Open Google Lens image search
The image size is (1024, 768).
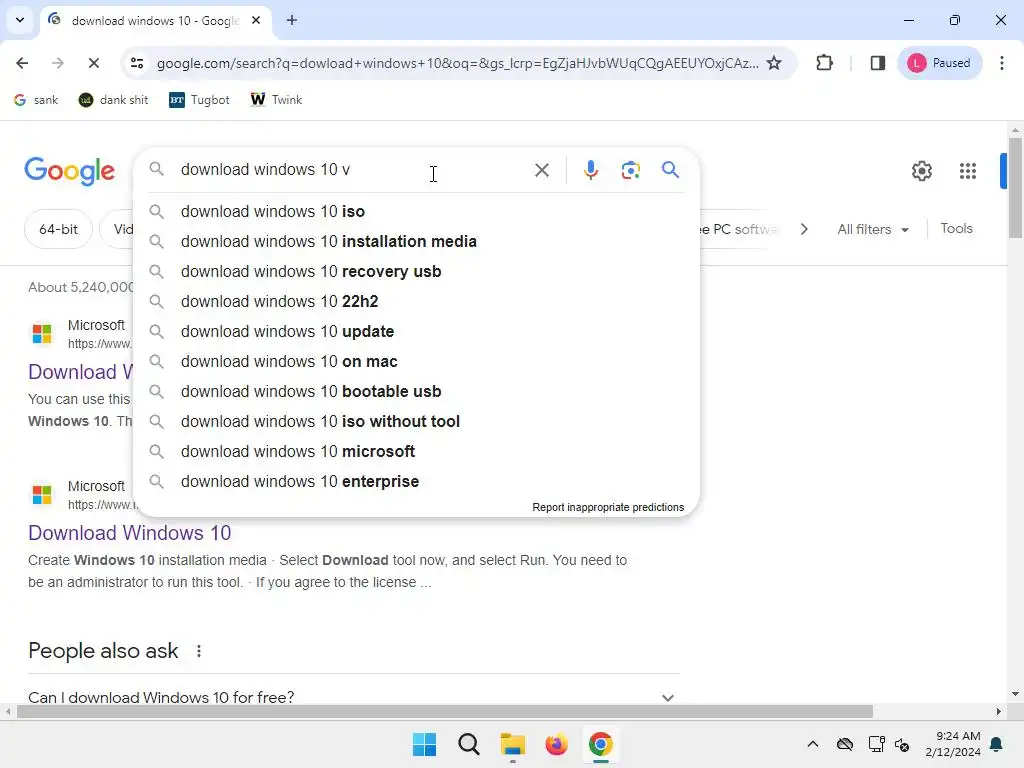pos(630,170)
